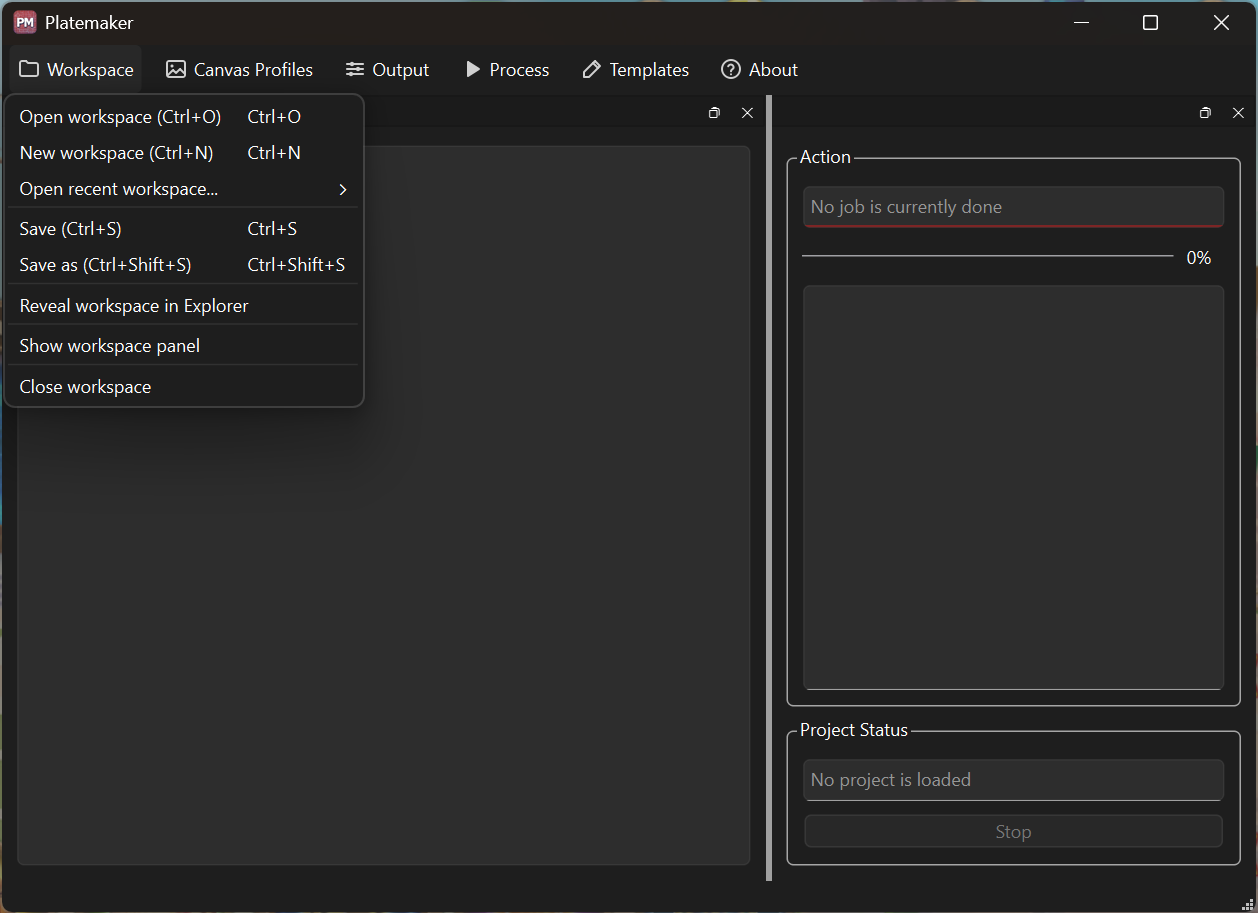Open the Output menu
Image resolution: width=1258 pixels, height=913 pixels.
[387, 69]
